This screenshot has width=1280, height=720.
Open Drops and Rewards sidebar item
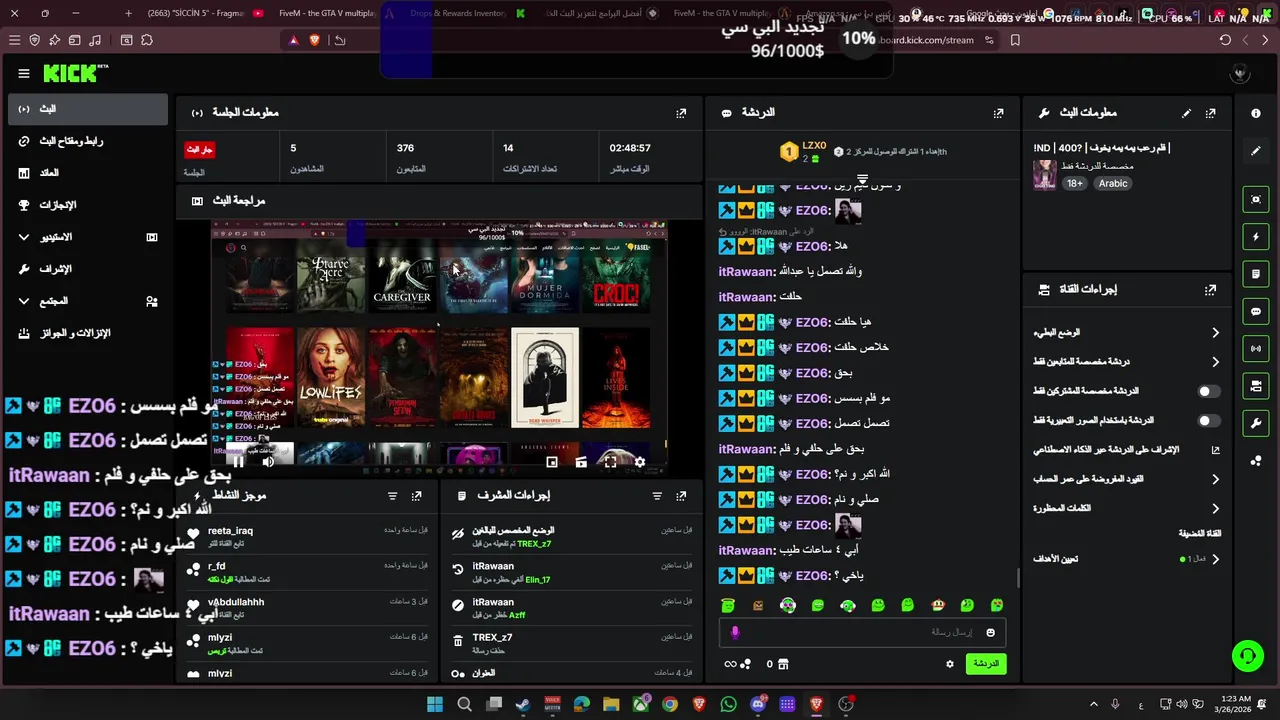click(x=87, y=333)
